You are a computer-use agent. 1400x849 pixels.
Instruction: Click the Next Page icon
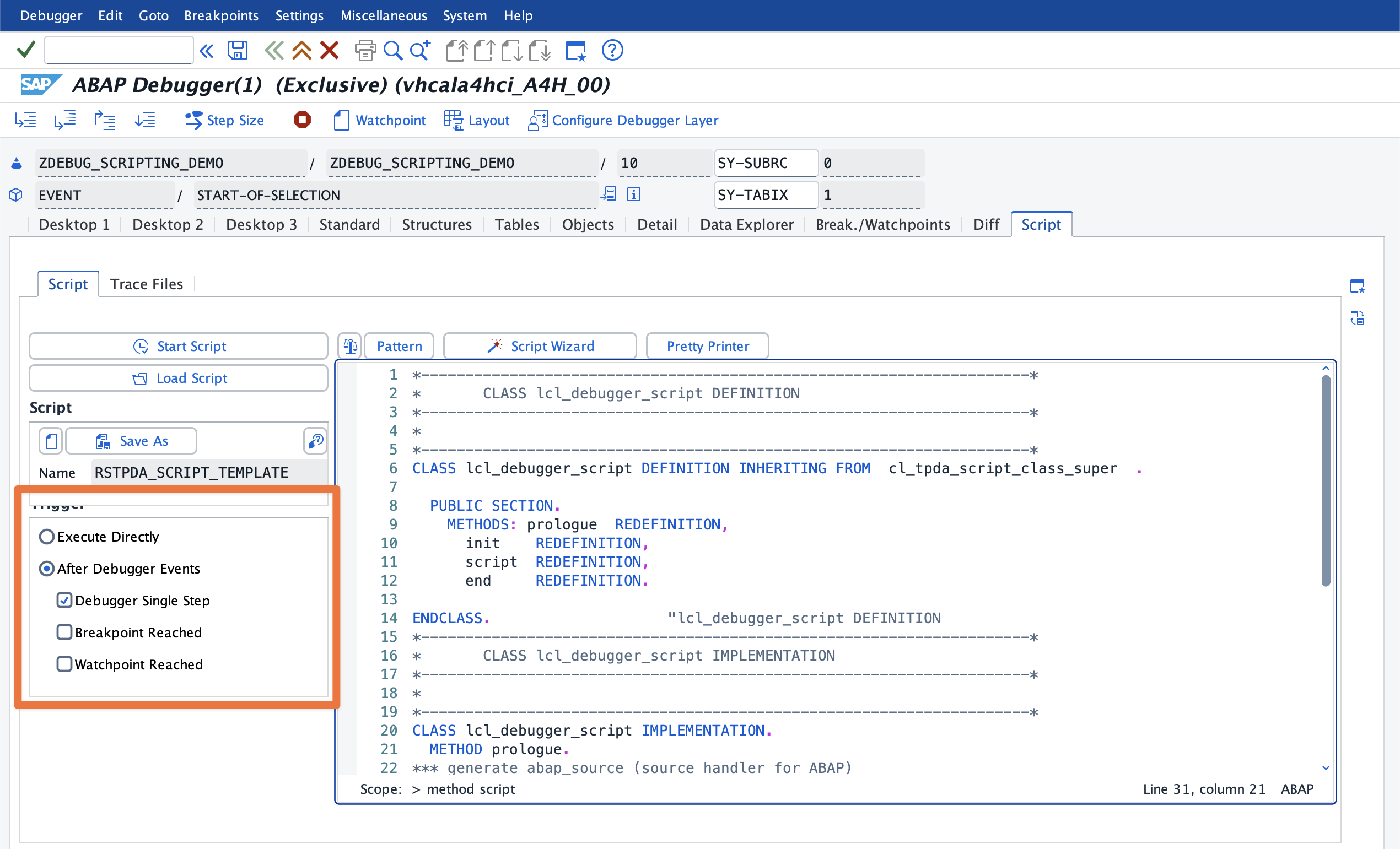(x=512, y=51)
